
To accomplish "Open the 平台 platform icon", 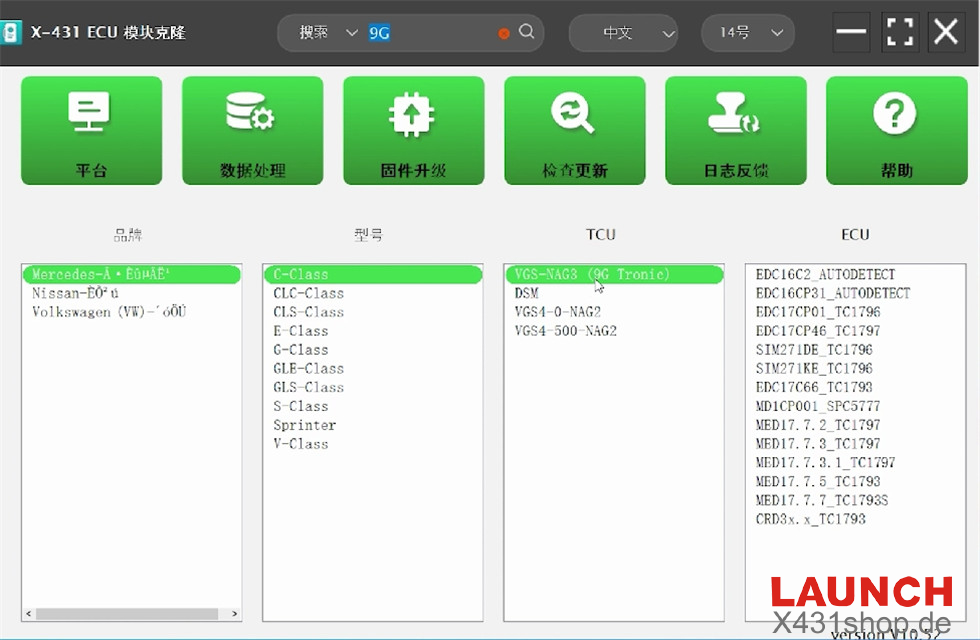I will pyautogui.click(x=91, y=130).
